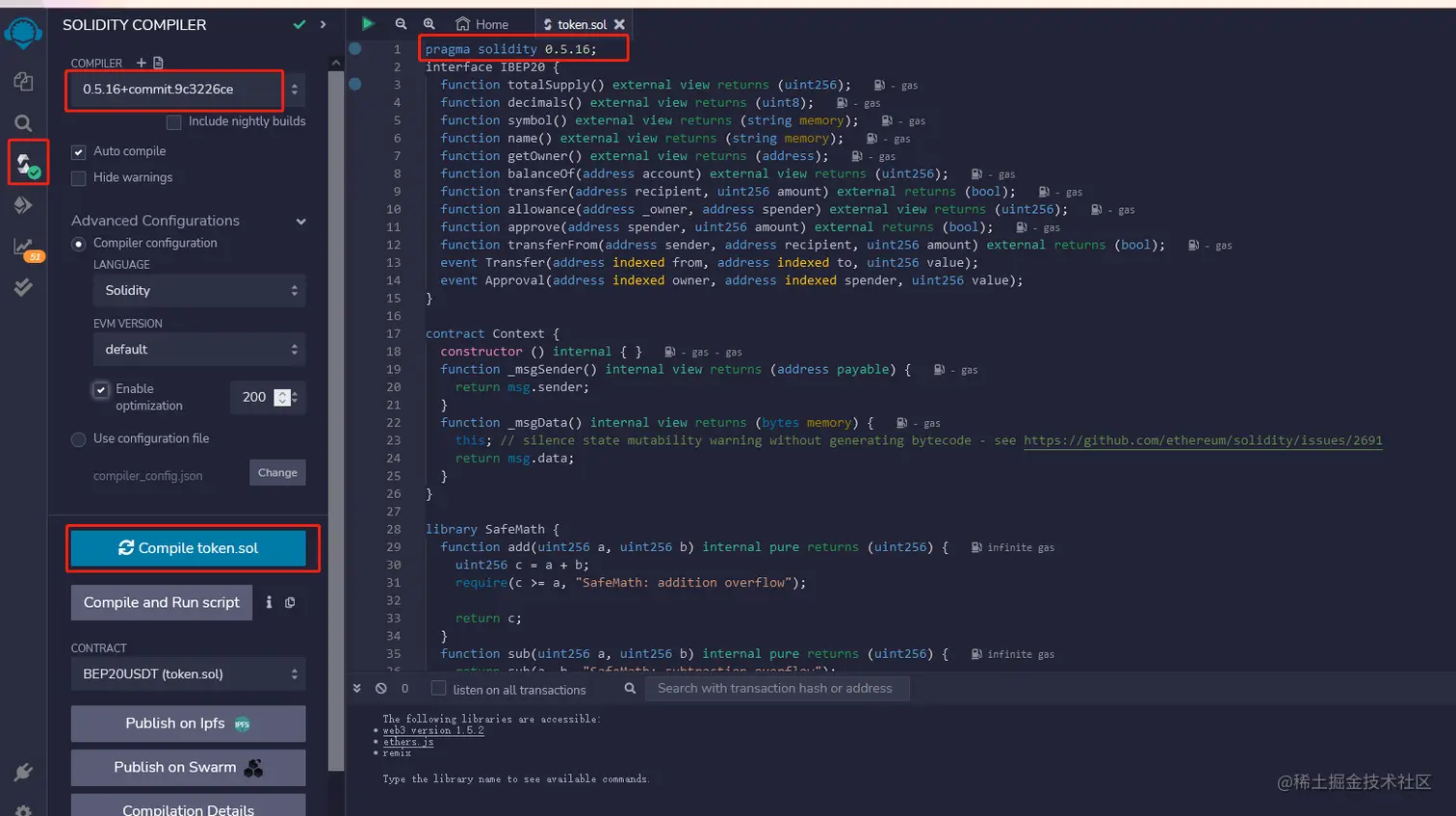Click the 'interface IBEP20 {' code line
Screen dimensions: 1456x816
pyautogui.click(x=492, y=67)
